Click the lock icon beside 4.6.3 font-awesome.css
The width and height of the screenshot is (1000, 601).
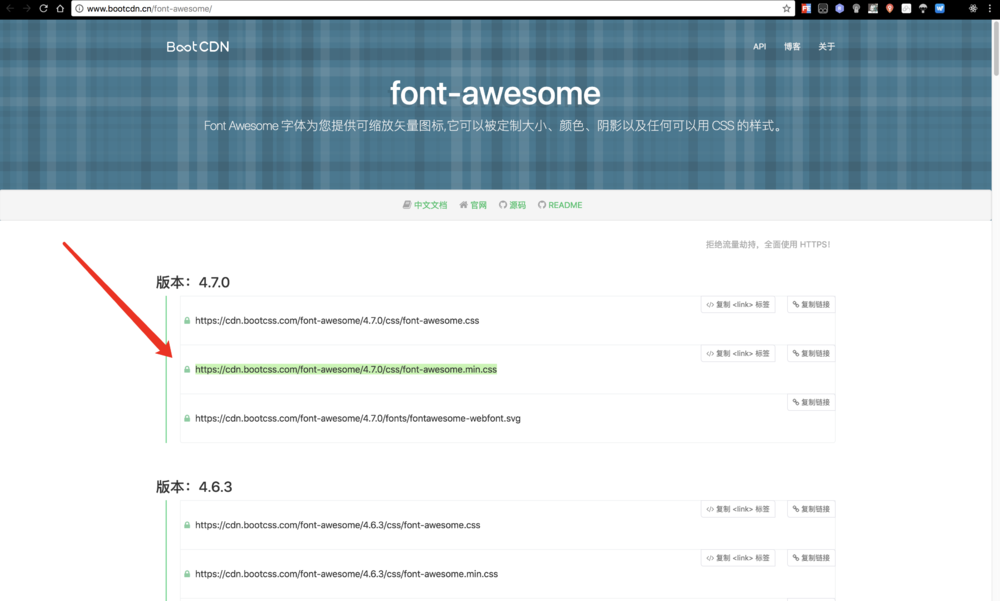pyautogui.click(x=187, y=525)
